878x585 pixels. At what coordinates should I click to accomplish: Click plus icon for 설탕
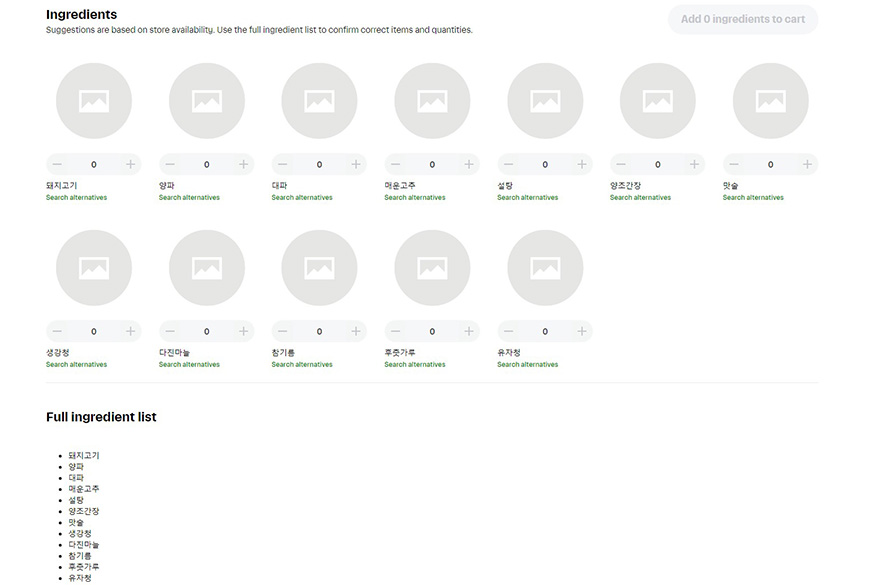point(581,164)
